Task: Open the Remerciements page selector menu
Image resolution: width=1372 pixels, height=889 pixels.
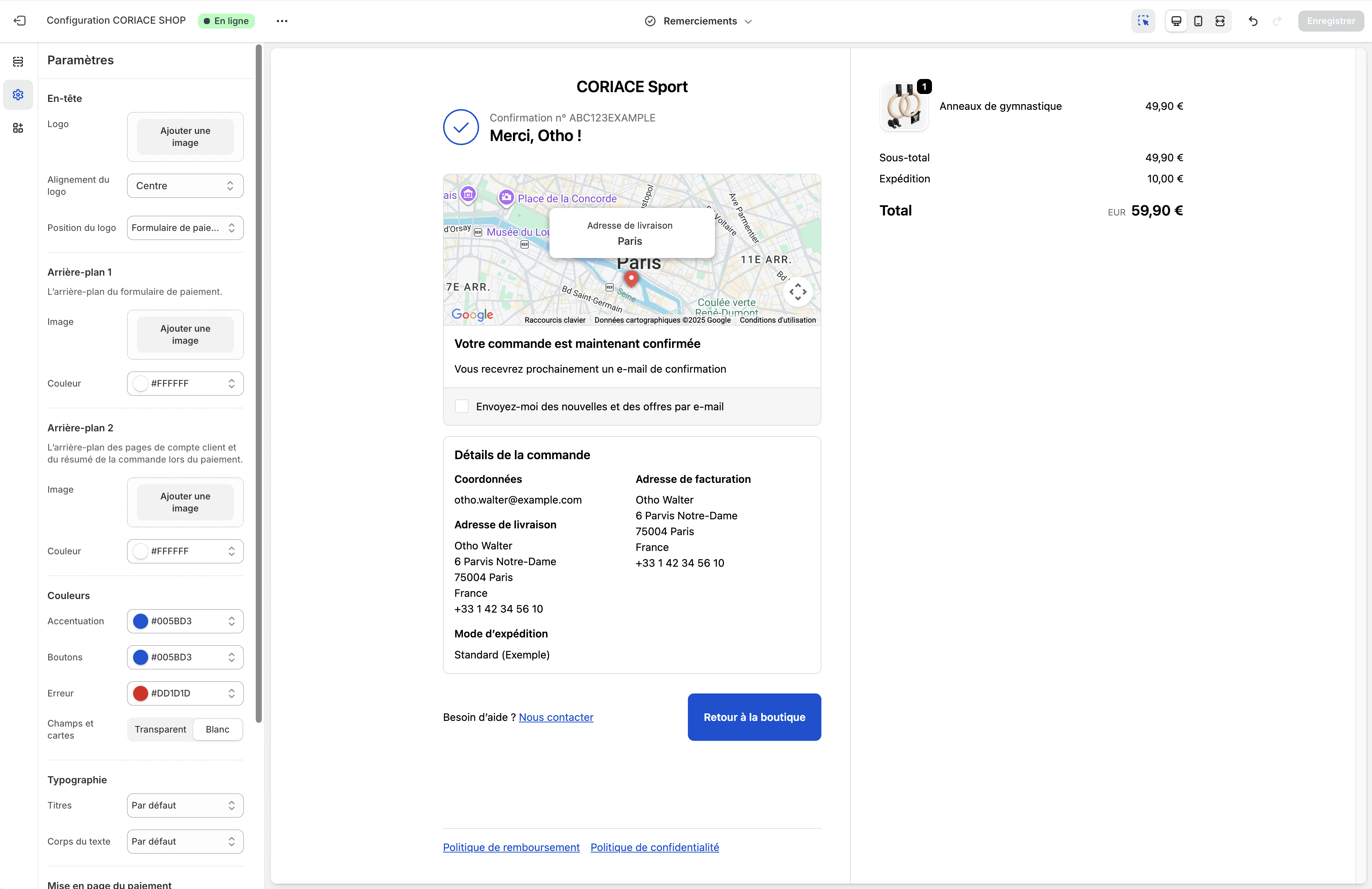Action: pyautogui.click(x=699, y=21)
